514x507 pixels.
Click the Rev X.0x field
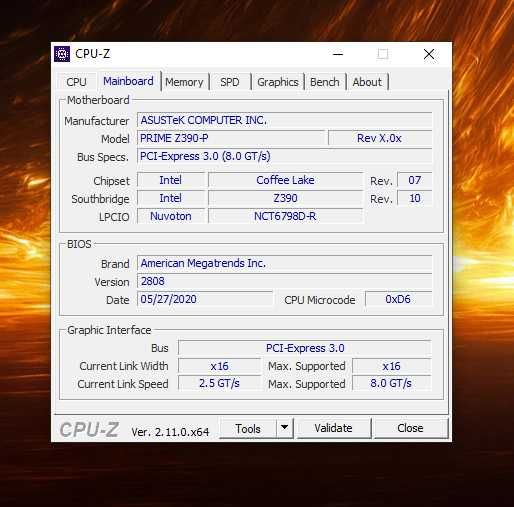click(x=380, y=138)
